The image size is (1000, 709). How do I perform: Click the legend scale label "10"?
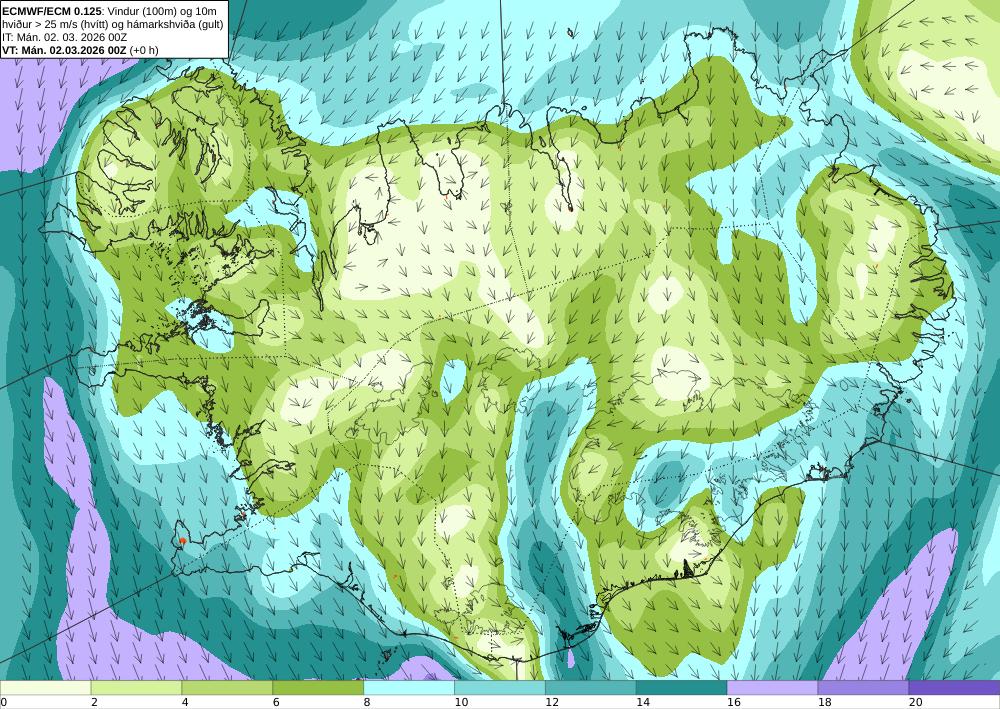(x=461, y=703)
